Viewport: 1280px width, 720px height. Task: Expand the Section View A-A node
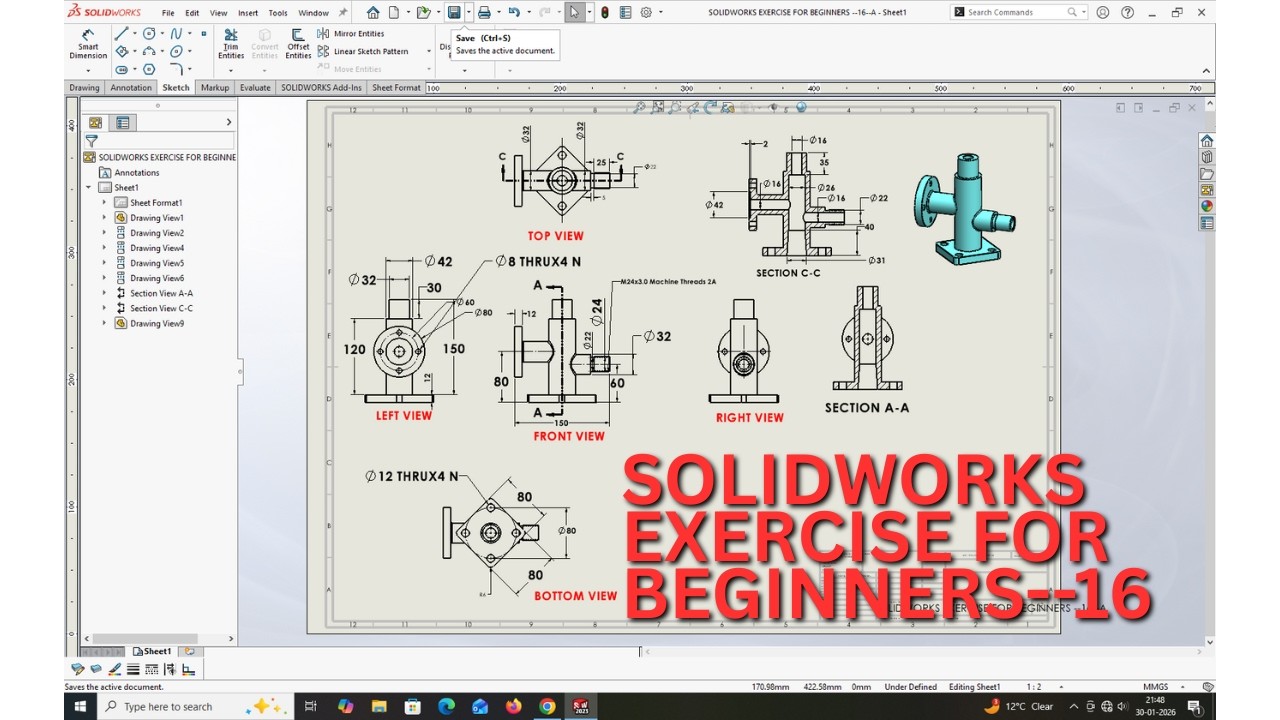pos(104,293)
